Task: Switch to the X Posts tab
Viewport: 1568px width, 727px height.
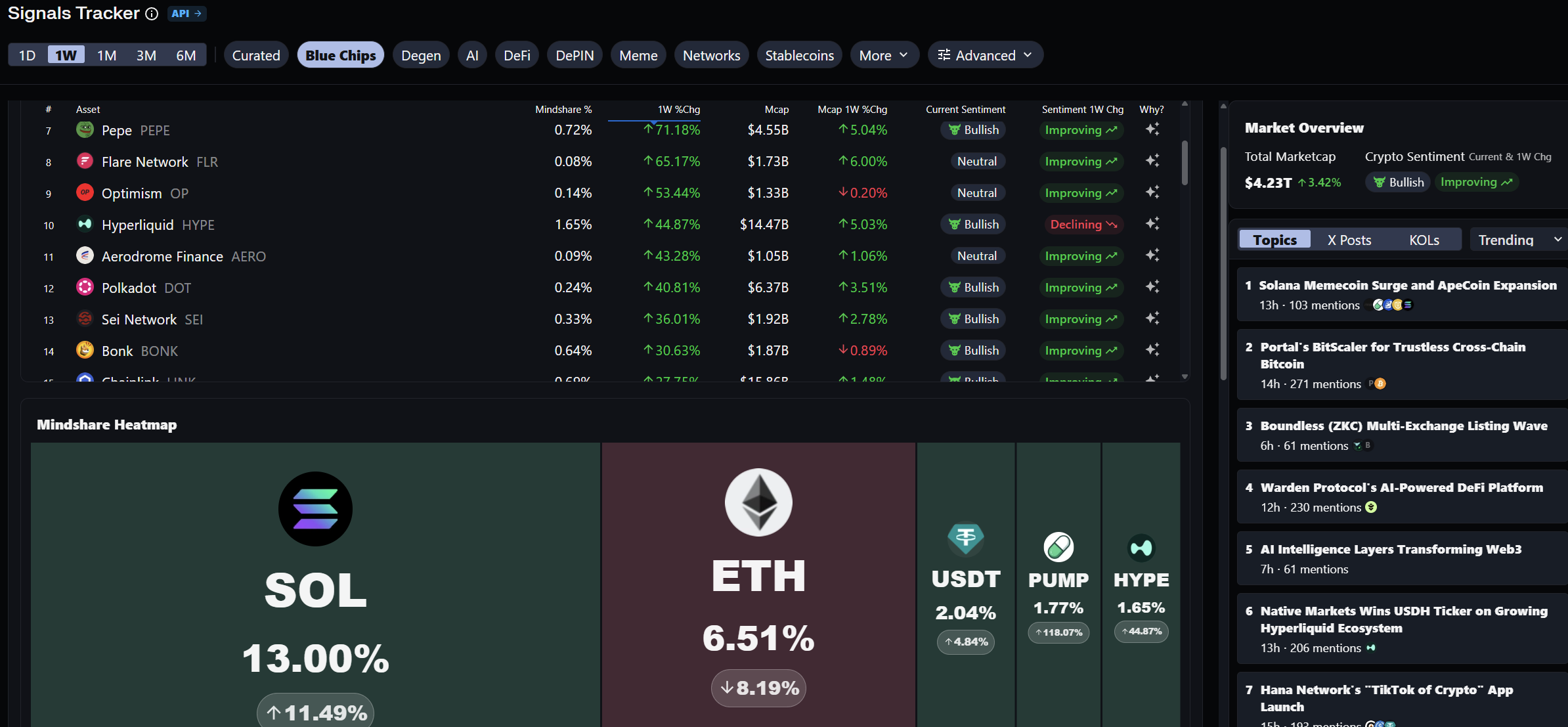Action: [1349, 240]
